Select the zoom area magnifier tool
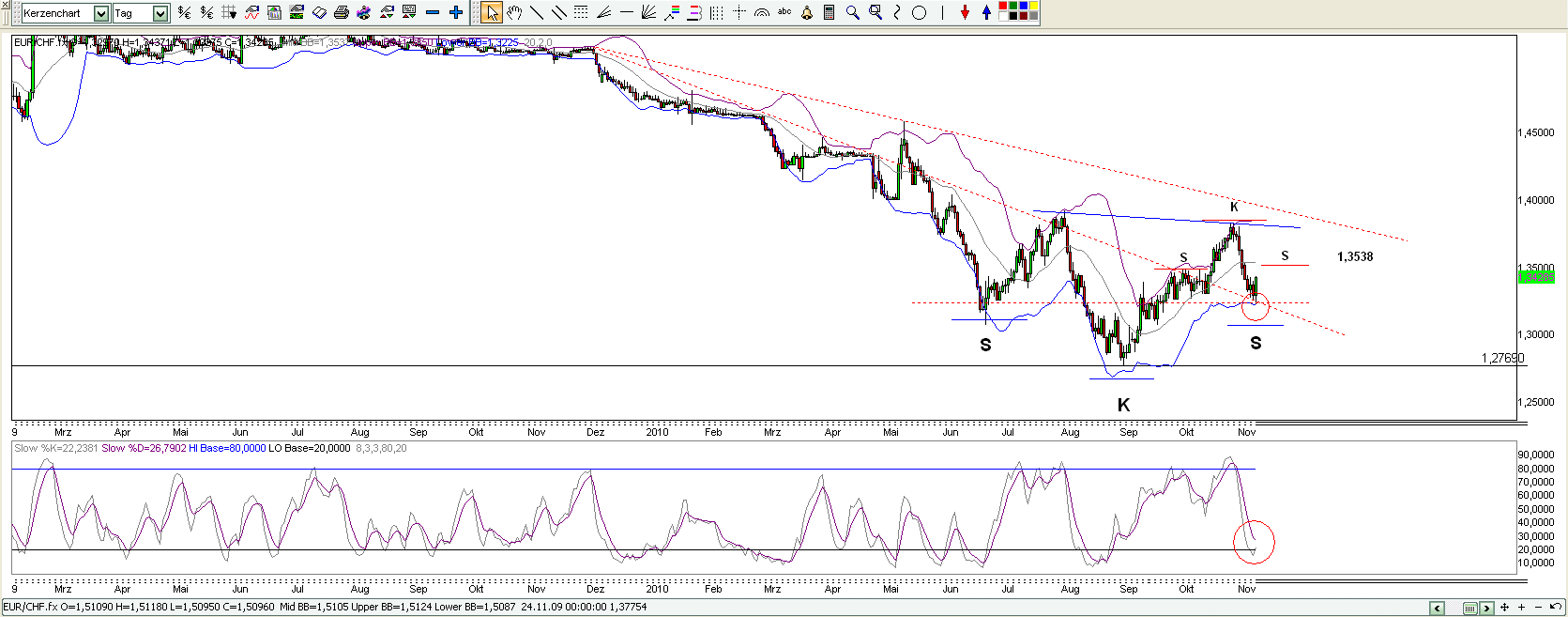This screenshot has height=617, width=1568. [875, 12]
